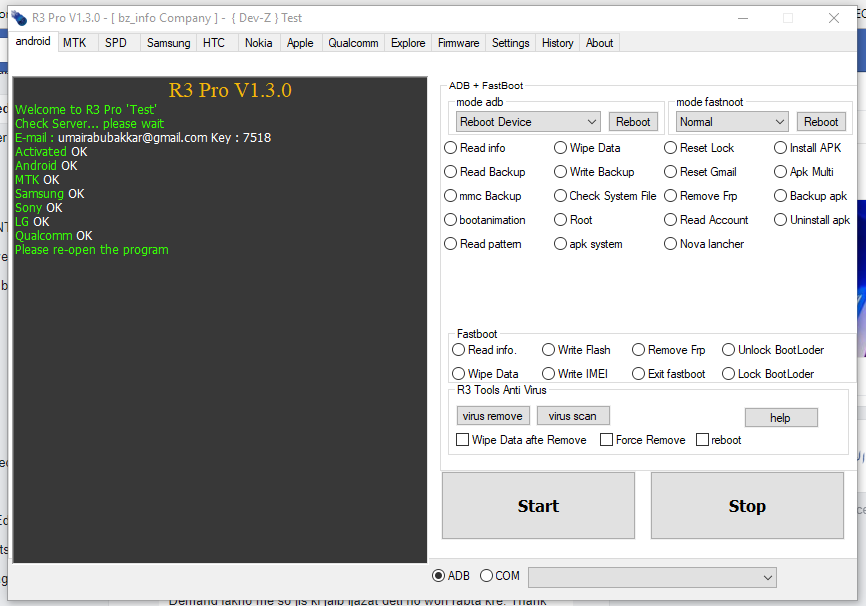Click the 'Please re-open the program' log line
The width and height of the screenshot is (866, 606).
(92, 250)
